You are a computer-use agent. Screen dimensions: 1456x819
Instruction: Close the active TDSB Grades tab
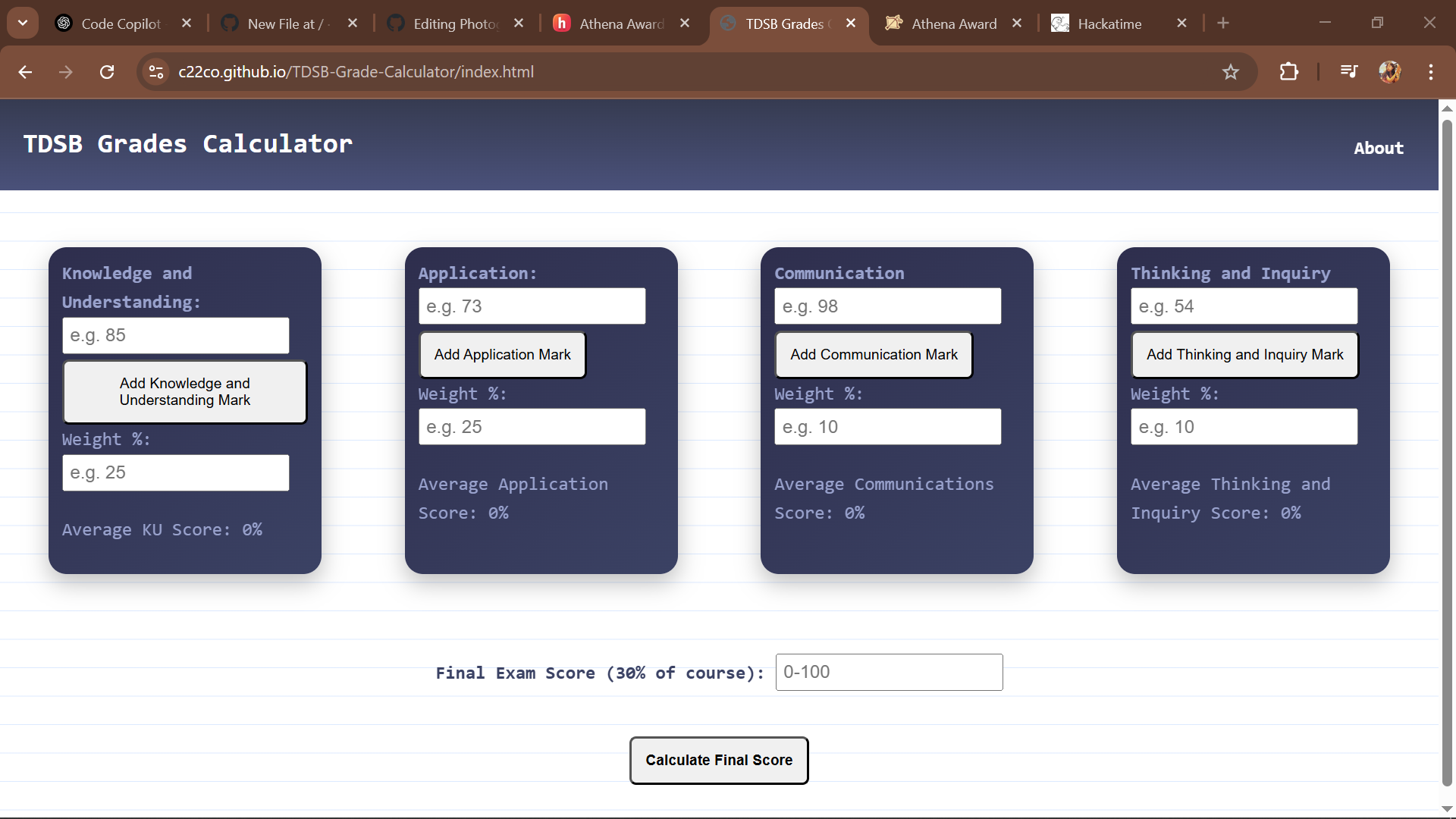coord(851,24)
